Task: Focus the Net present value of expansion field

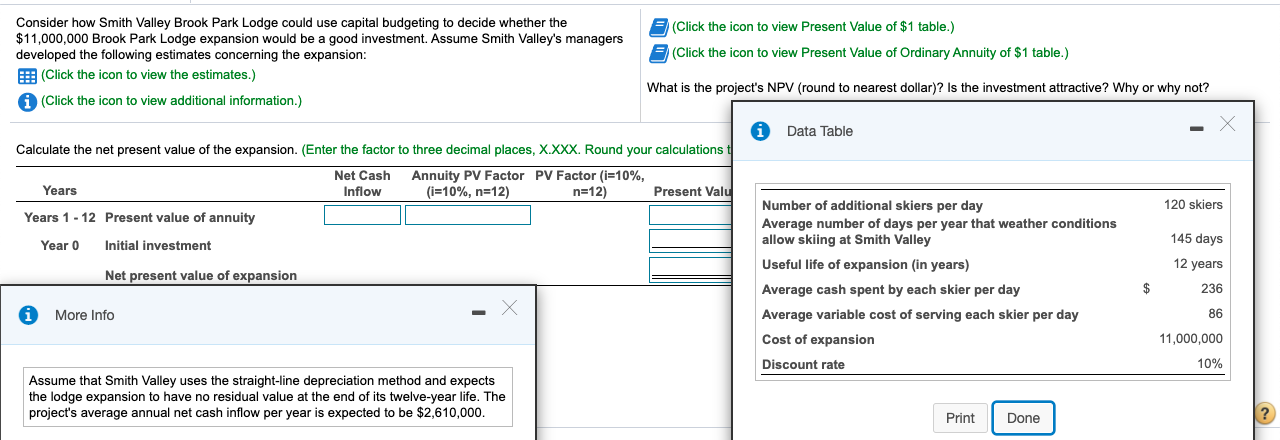Action: (x=692, y=269)
